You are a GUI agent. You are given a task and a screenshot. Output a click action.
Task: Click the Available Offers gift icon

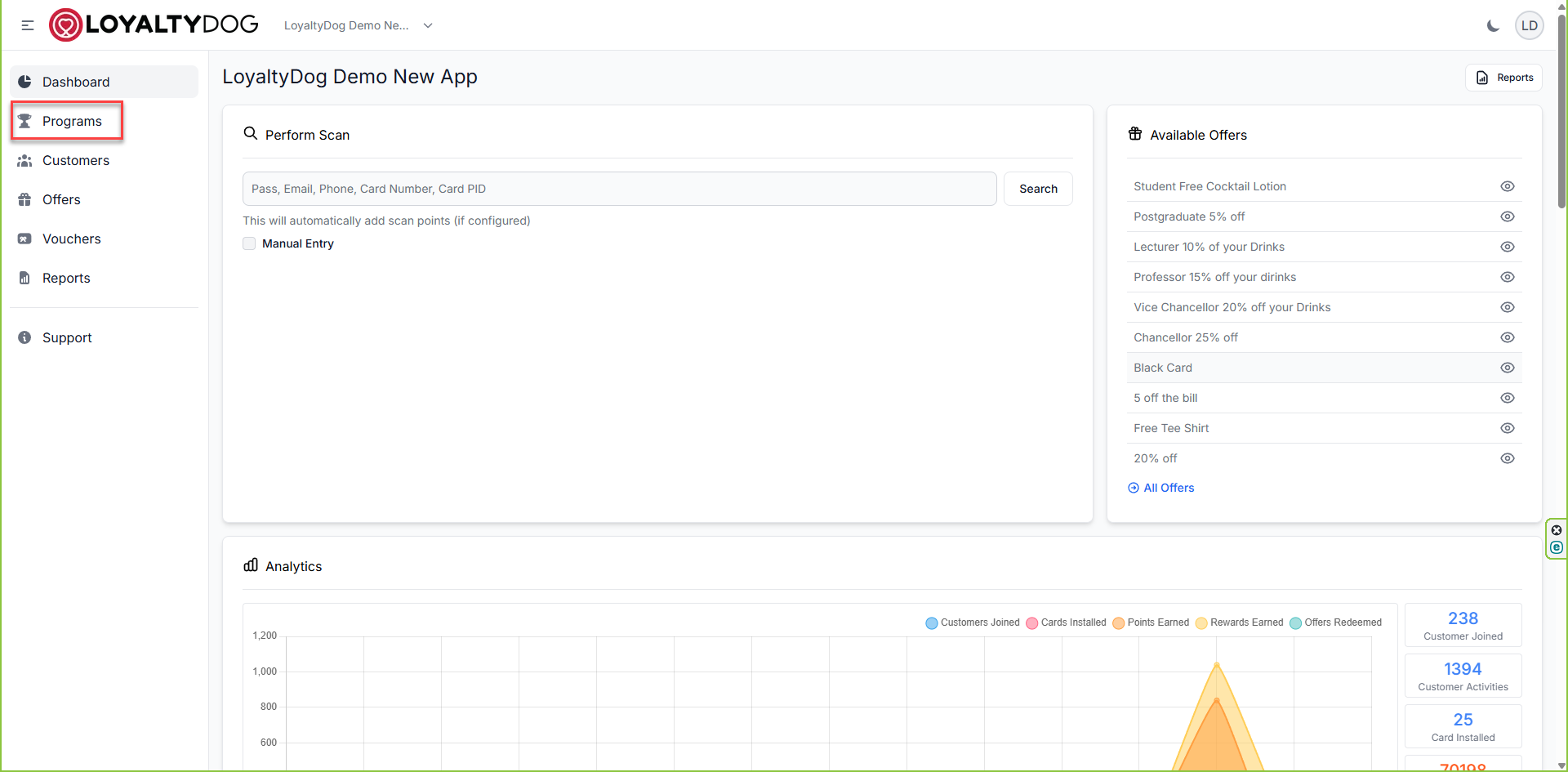[x=1135, y=134]
